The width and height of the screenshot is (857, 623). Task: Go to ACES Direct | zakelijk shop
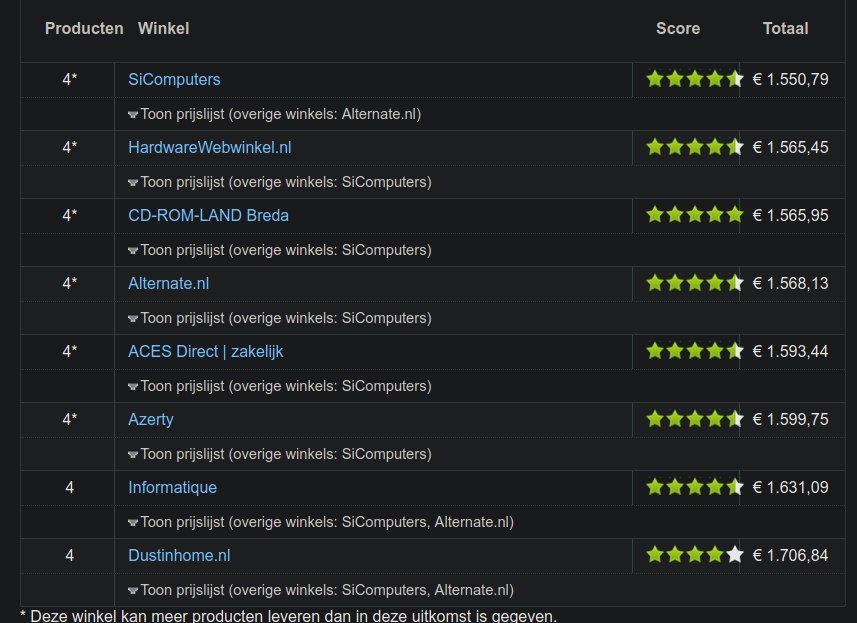pos(206,351)
